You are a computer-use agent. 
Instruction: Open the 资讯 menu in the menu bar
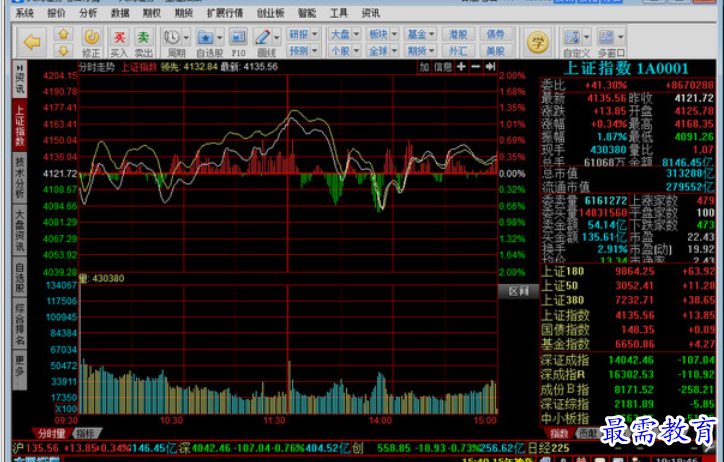click(x=370, y=13)
